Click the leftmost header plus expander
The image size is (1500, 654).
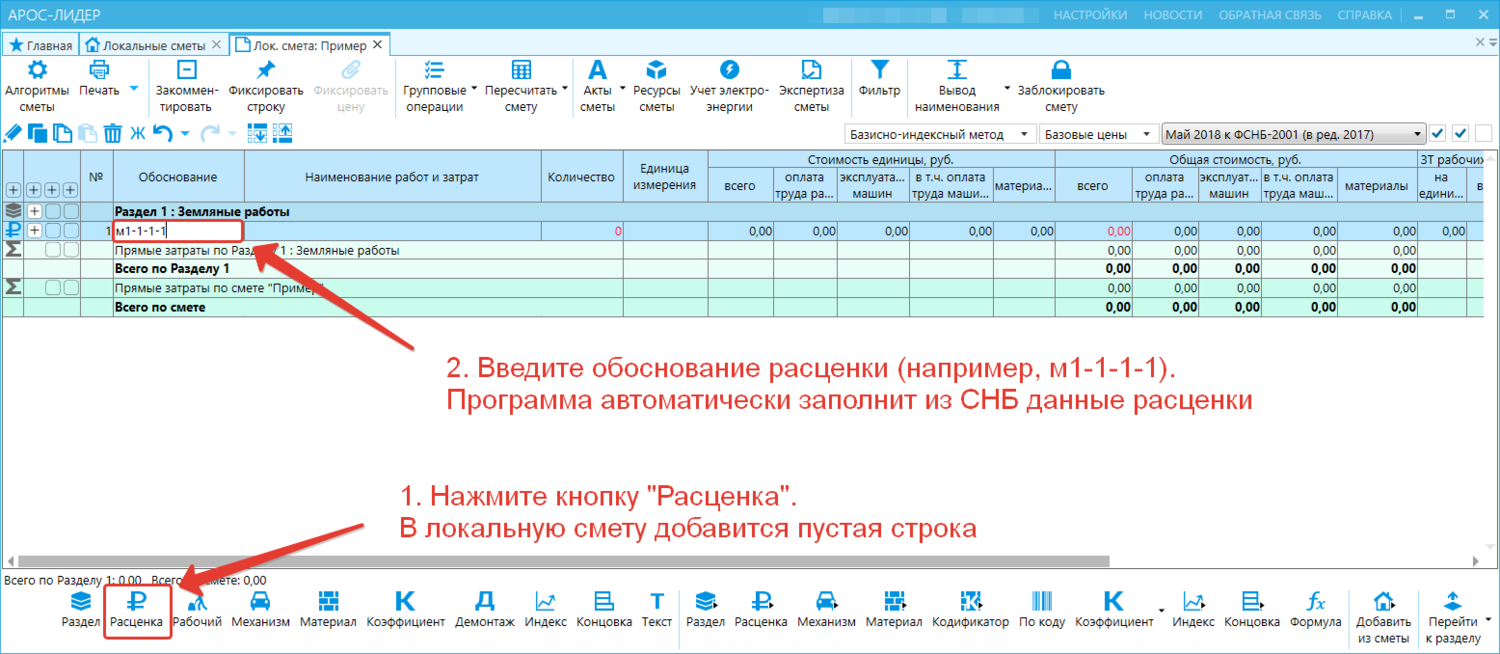pyautogui.click(x=13, y=189)
